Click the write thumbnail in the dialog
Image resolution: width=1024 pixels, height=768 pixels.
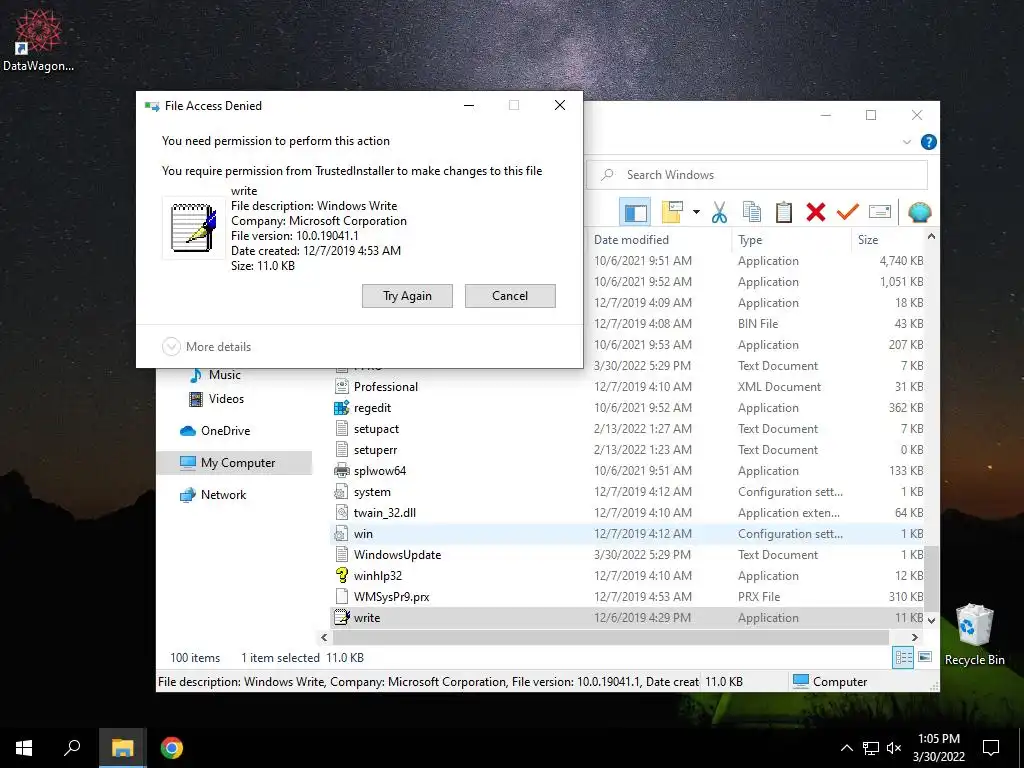point(193,228)
